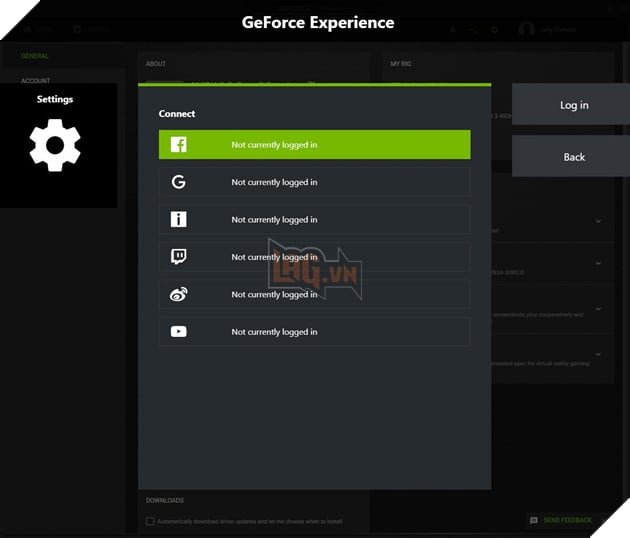Click SEND FEEDBACK link
Screen dimensions: 630x538
click(567, 520)
